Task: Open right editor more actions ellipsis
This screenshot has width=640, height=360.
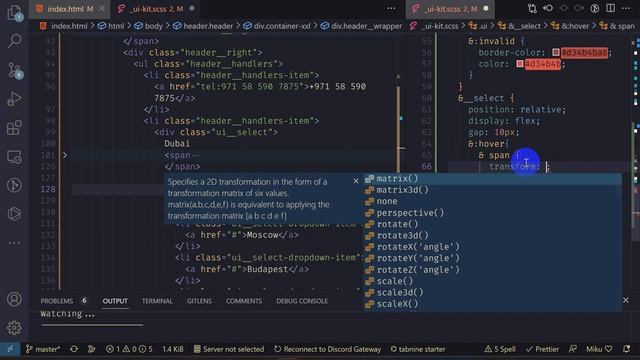Action: (x=626, y=8)
